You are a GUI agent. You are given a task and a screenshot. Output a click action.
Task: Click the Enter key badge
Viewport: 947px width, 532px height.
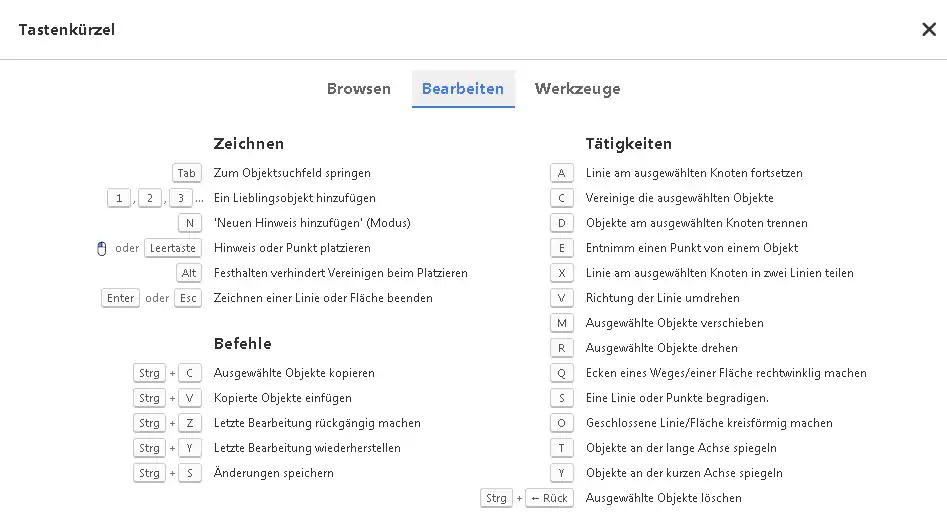coord(120,298)
